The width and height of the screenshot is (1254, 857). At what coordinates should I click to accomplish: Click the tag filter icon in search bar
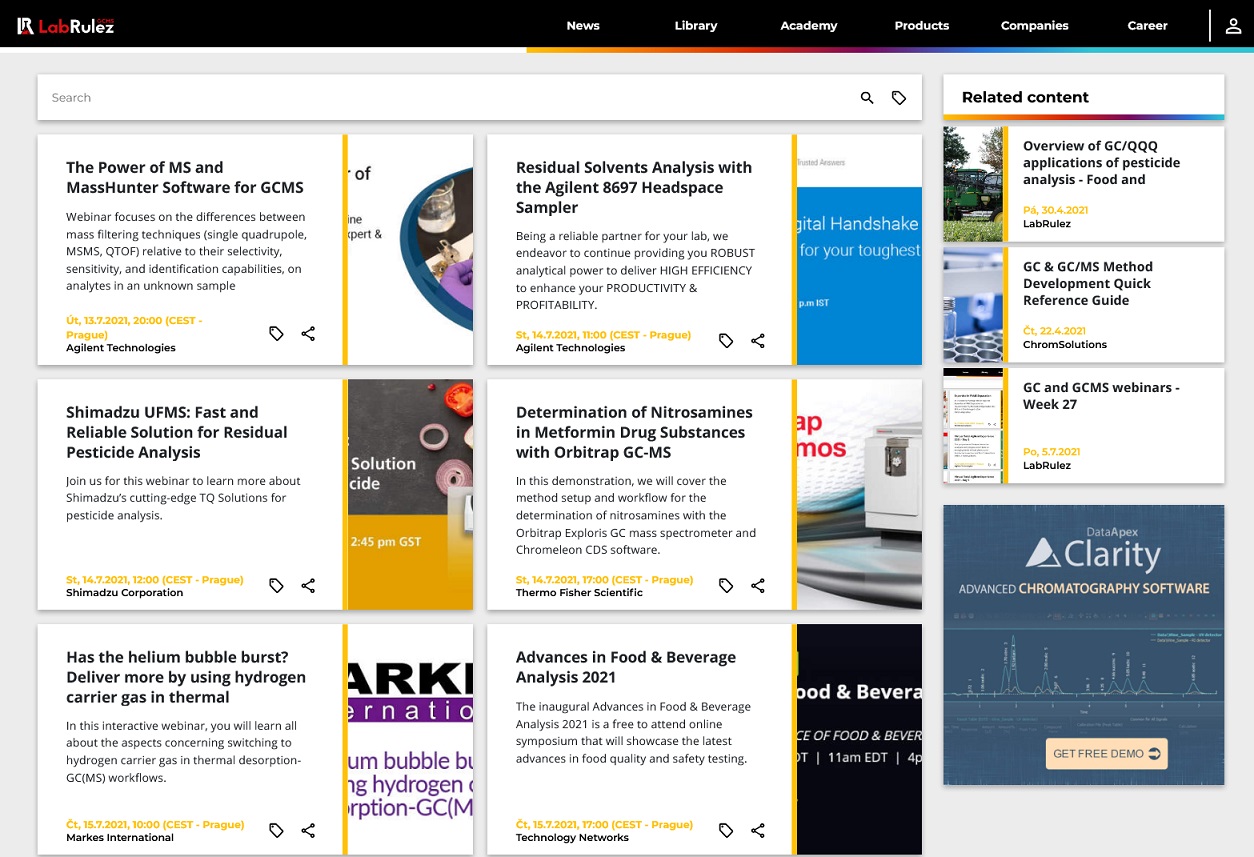[x=899, y=98]
